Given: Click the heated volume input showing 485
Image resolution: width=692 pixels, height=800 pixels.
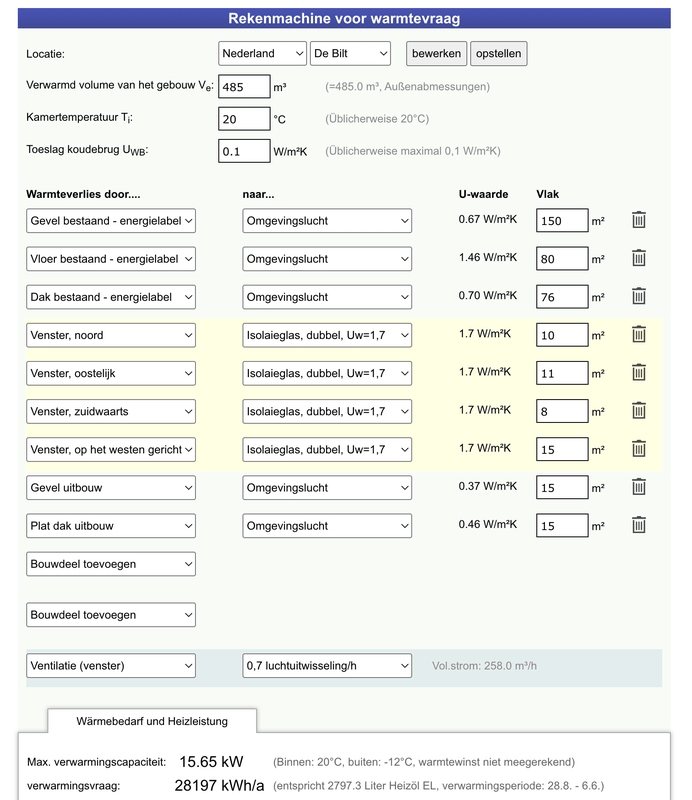Looking at the screenshot, I should point(243,86).
